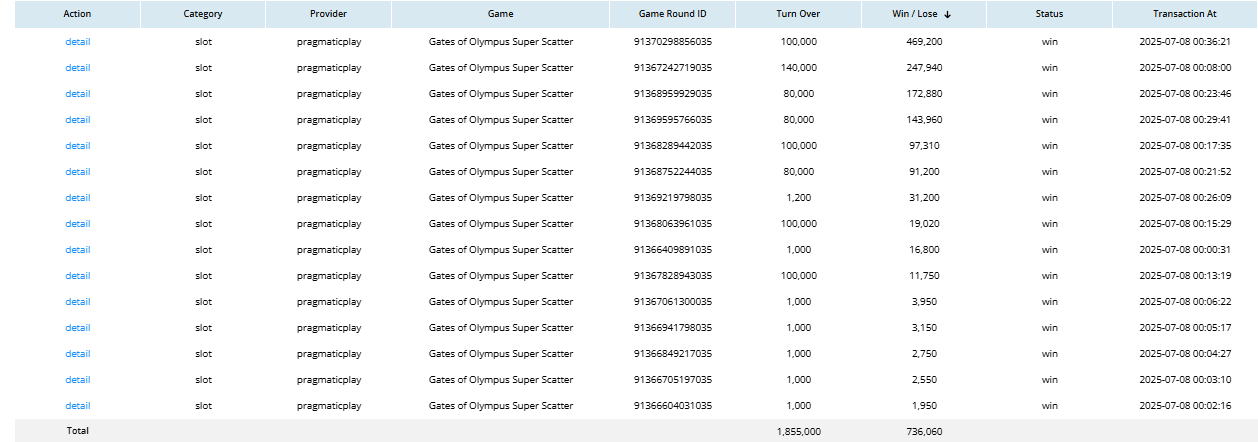Open detail for the 1,950 win row

tap(78, 406)
